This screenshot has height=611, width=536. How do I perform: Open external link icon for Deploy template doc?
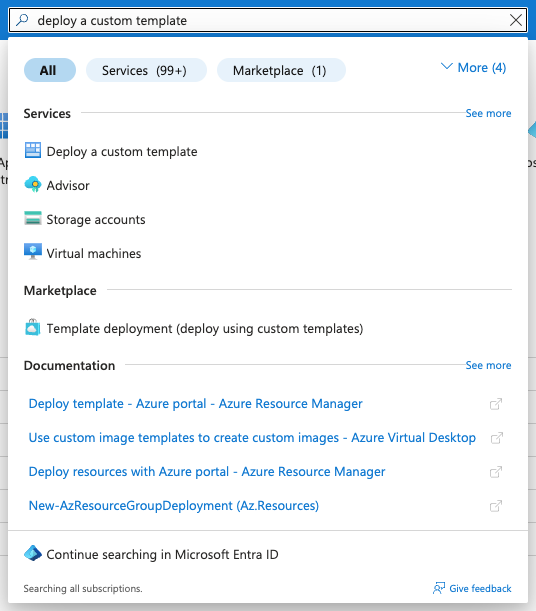(x=496, y=404)
